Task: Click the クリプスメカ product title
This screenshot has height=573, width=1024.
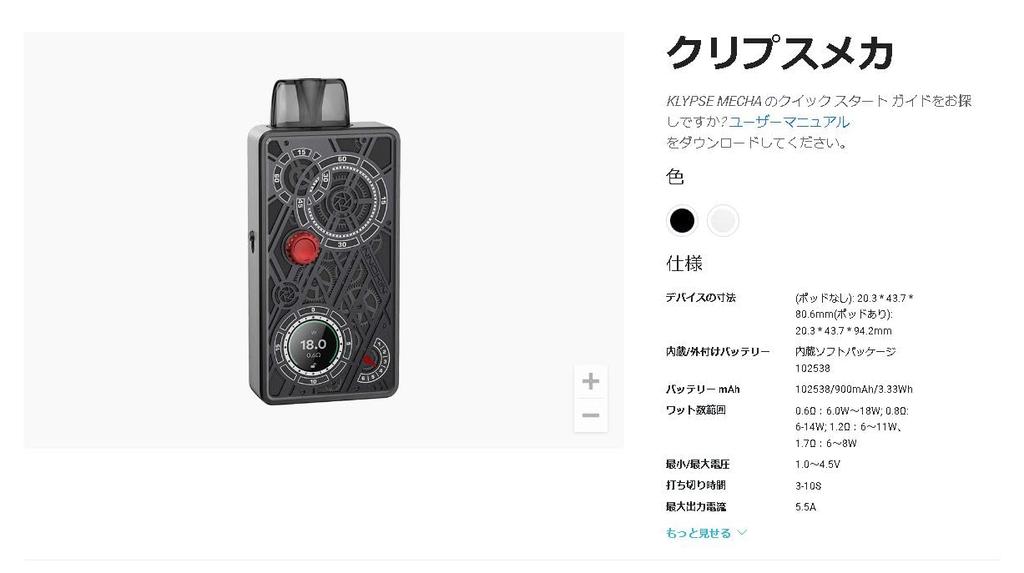Action: coord(779,53)
